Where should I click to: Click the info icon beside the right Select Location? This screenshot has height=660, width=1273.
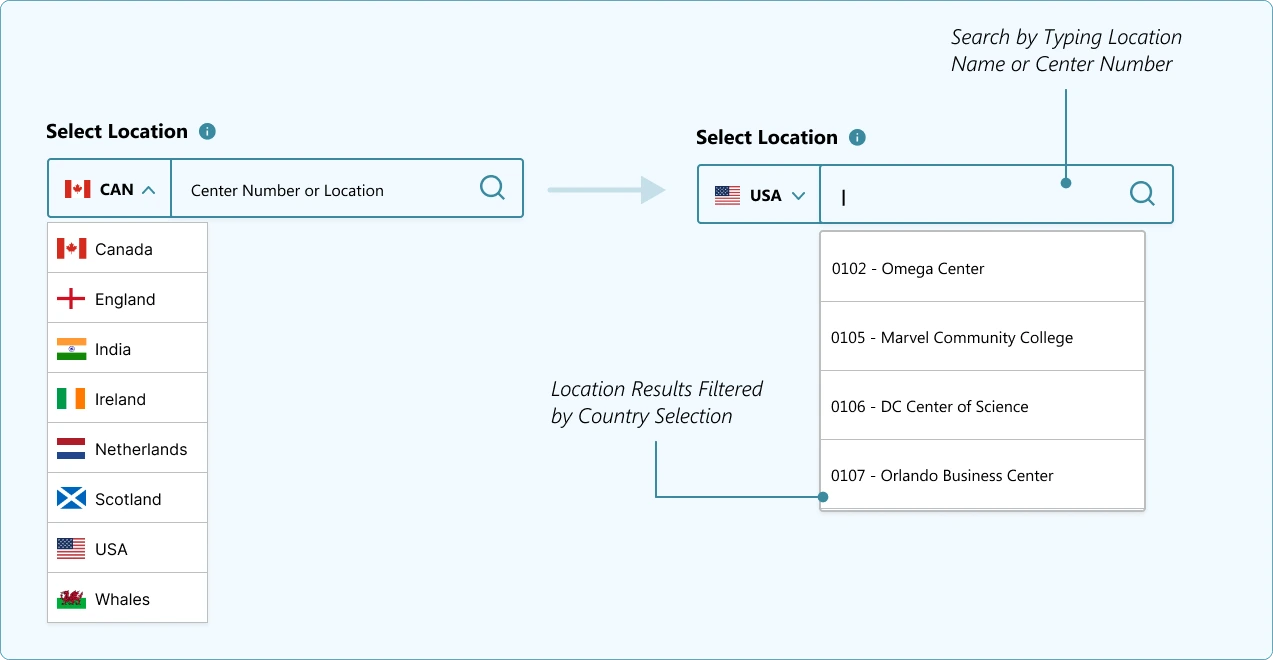coord(857,137)
